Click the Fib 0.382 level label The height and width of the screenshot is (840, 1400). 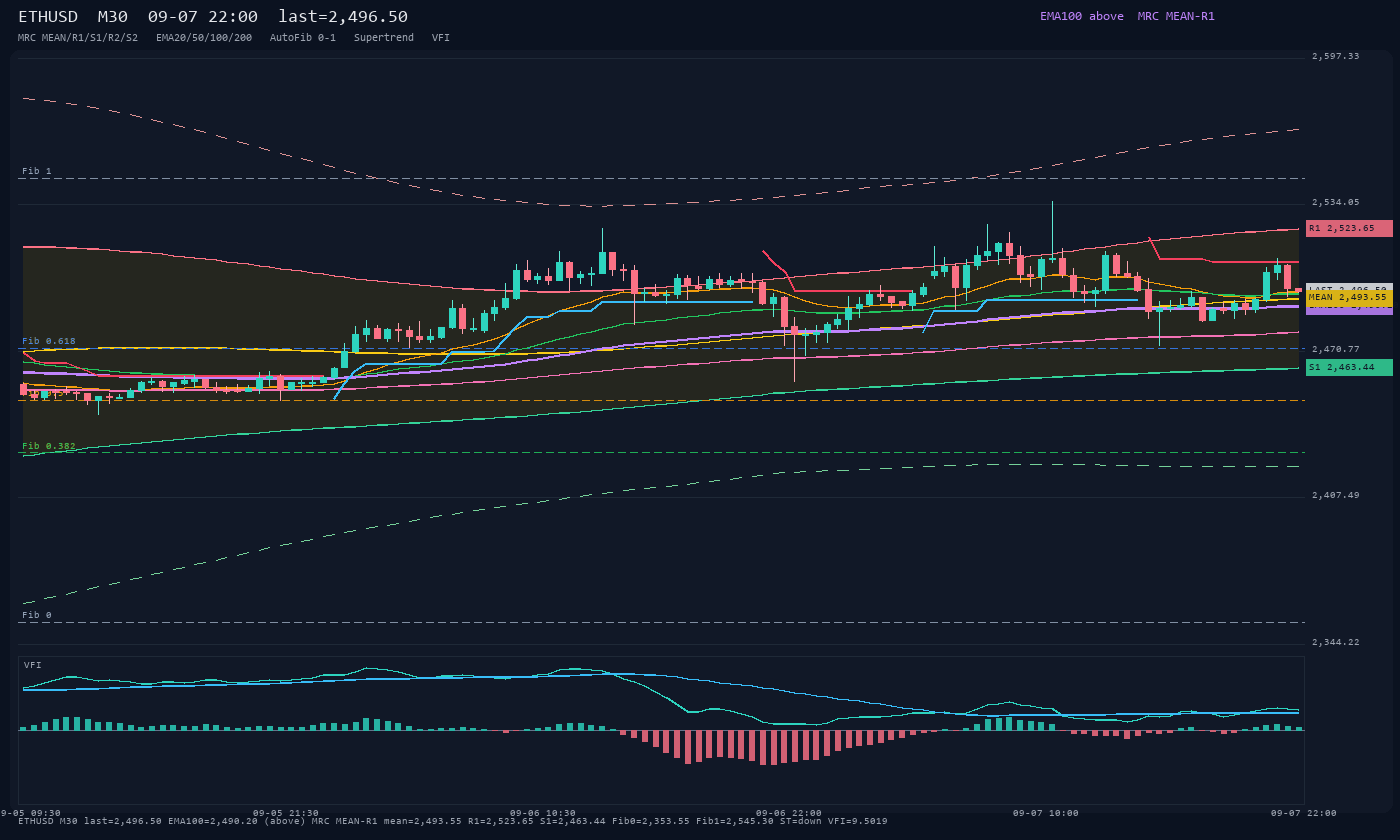pos(49,446)
